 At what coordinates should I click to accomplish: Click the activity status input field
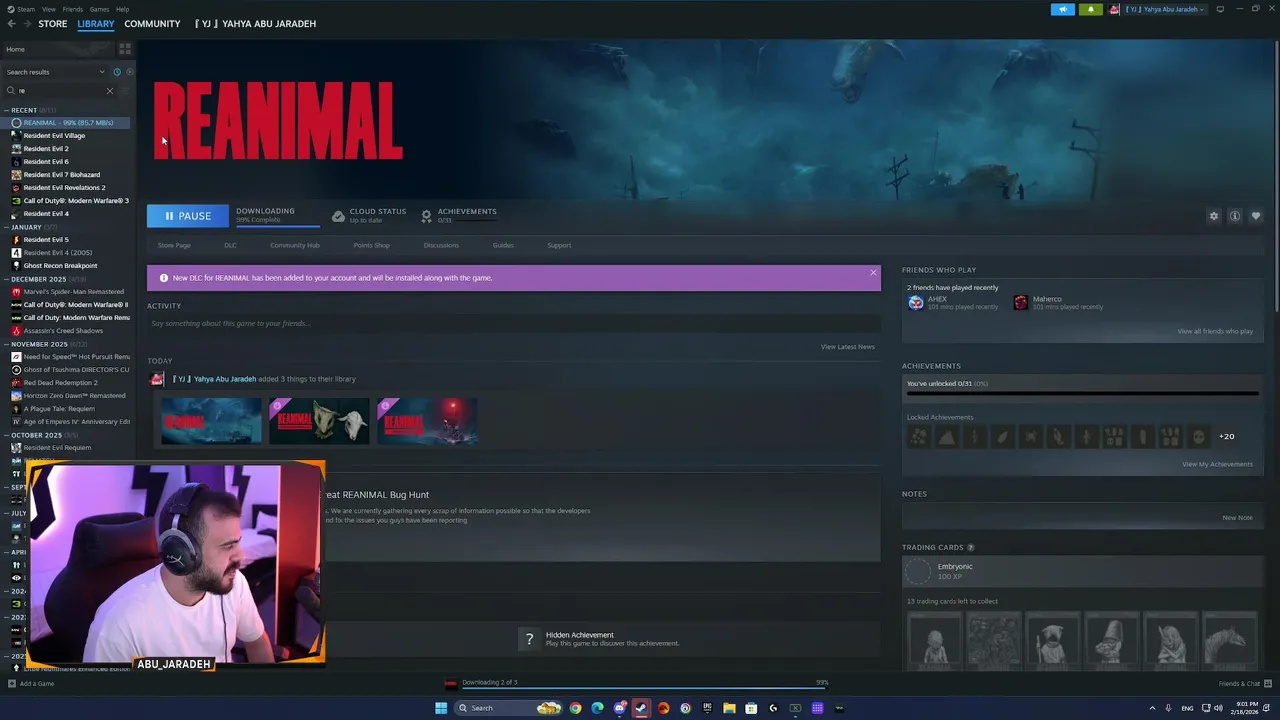click(514, 323)
